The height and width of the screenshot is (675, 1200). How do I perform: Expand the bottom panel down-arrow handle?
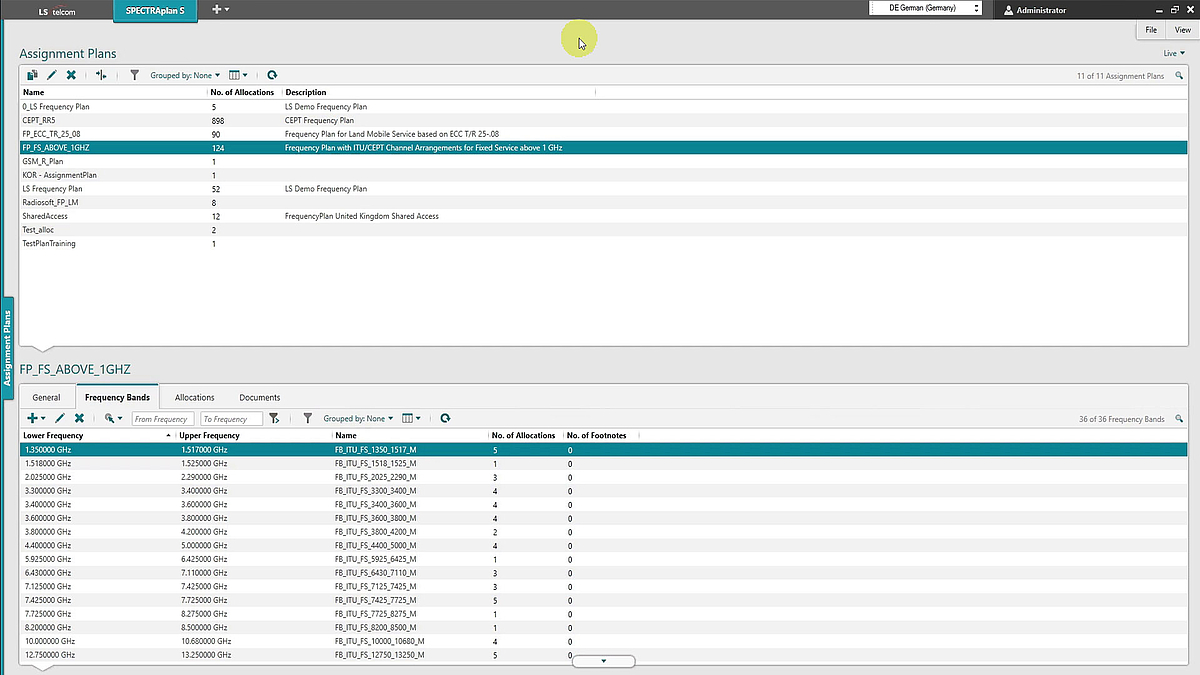pyautogui.click(x=603, y=661)
